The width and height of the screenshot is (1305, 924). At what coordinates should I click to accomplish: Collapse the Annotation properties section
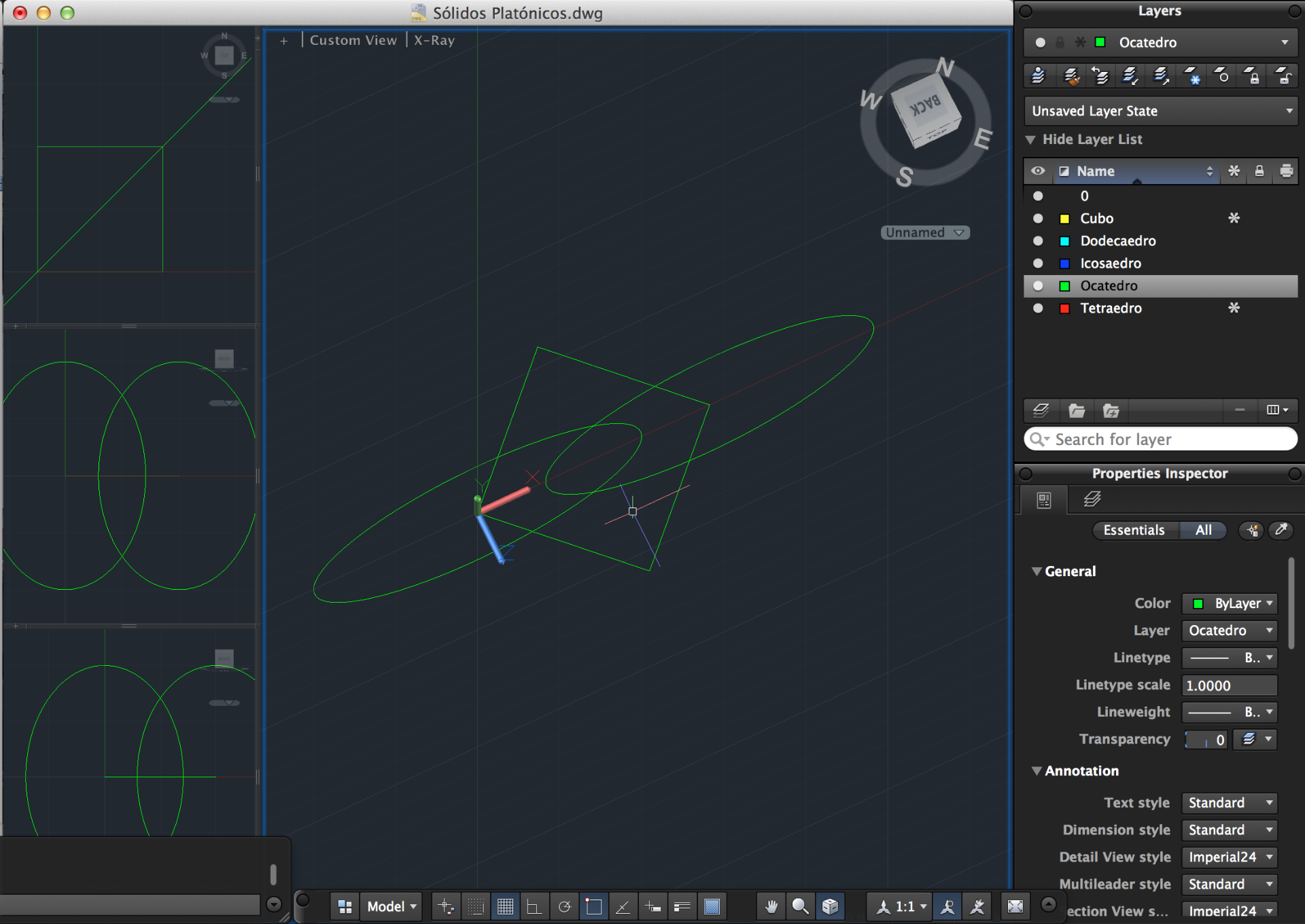[1037, 771]
